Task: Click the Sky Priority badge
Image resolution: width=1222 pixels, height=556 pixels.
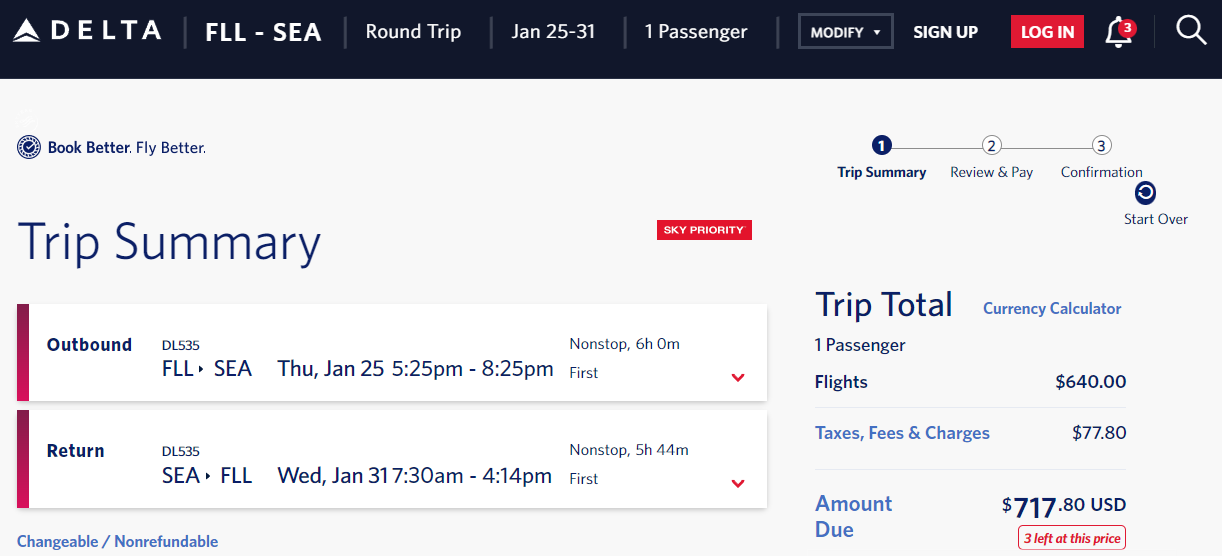Action: (x=704, y=230)
